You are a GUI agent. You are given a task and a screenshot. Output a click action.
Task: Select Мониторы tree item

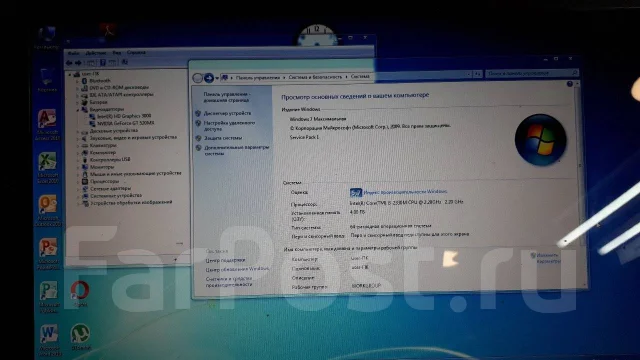point(102,167)
